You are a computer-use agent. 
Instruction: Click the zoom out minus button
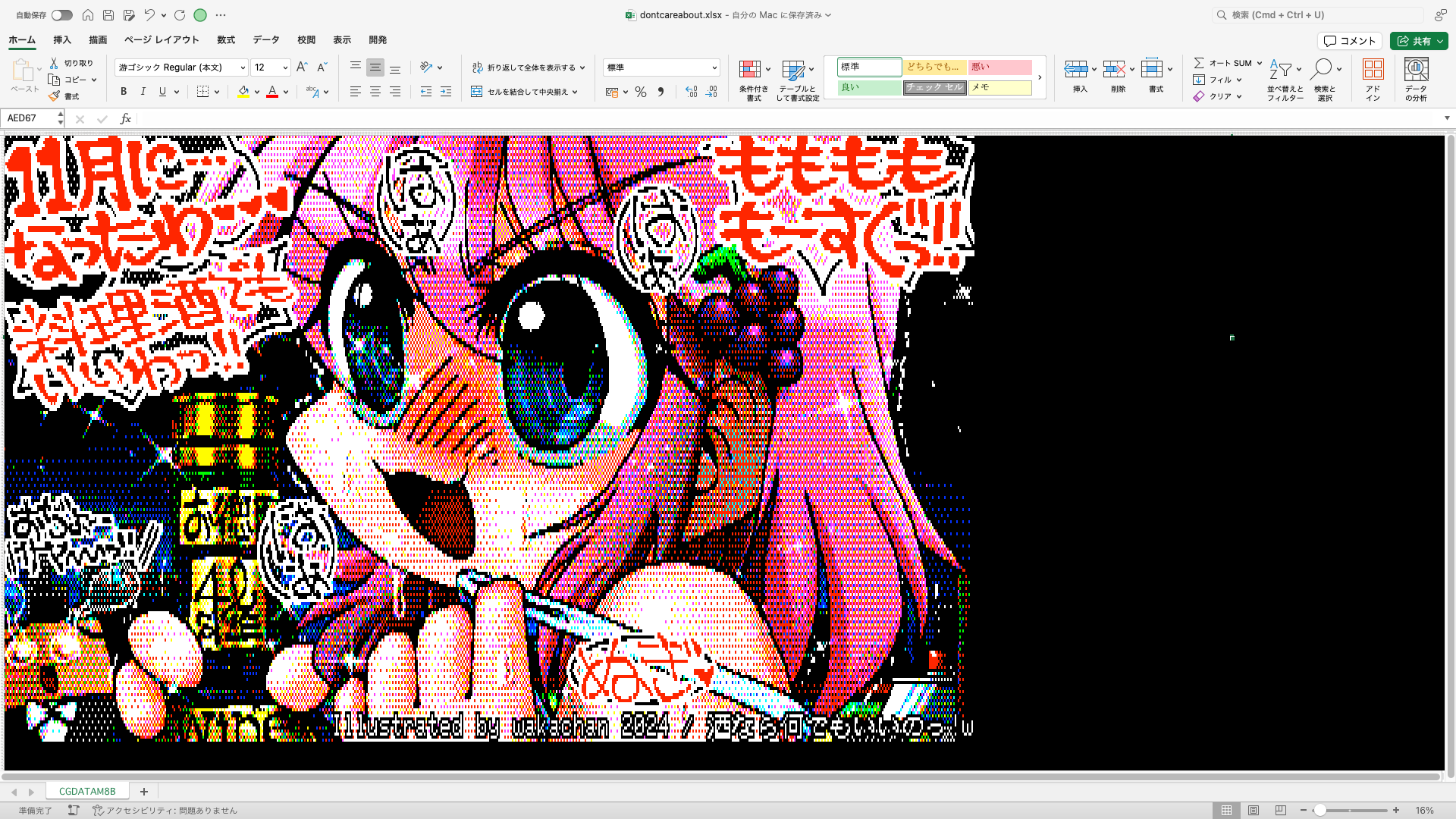click(1304, 811)
